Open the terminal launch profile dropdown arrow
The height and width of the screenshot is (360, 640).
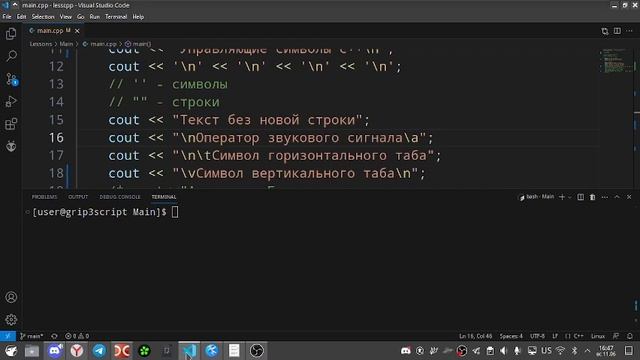[x=570, y=197]
